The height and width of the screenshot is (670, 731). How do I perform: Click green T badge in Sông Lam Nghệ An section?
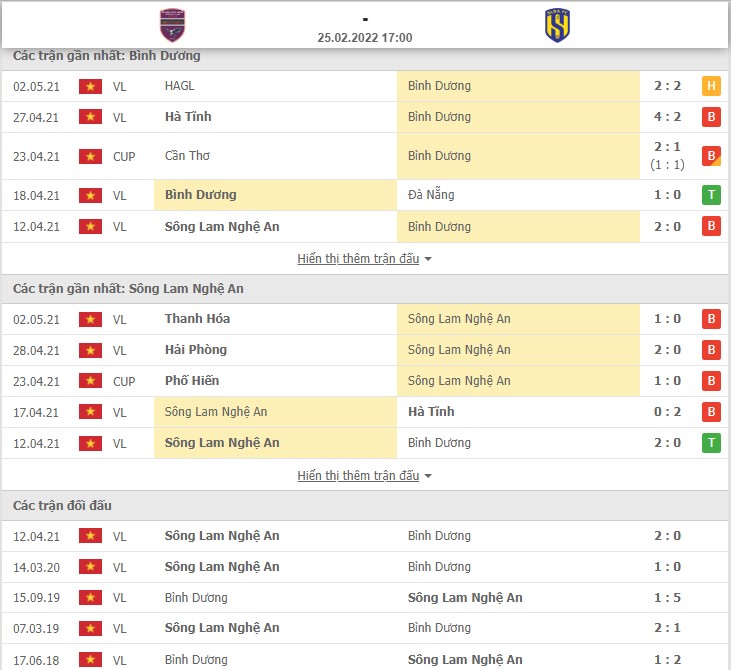click(x=711, y=443)
